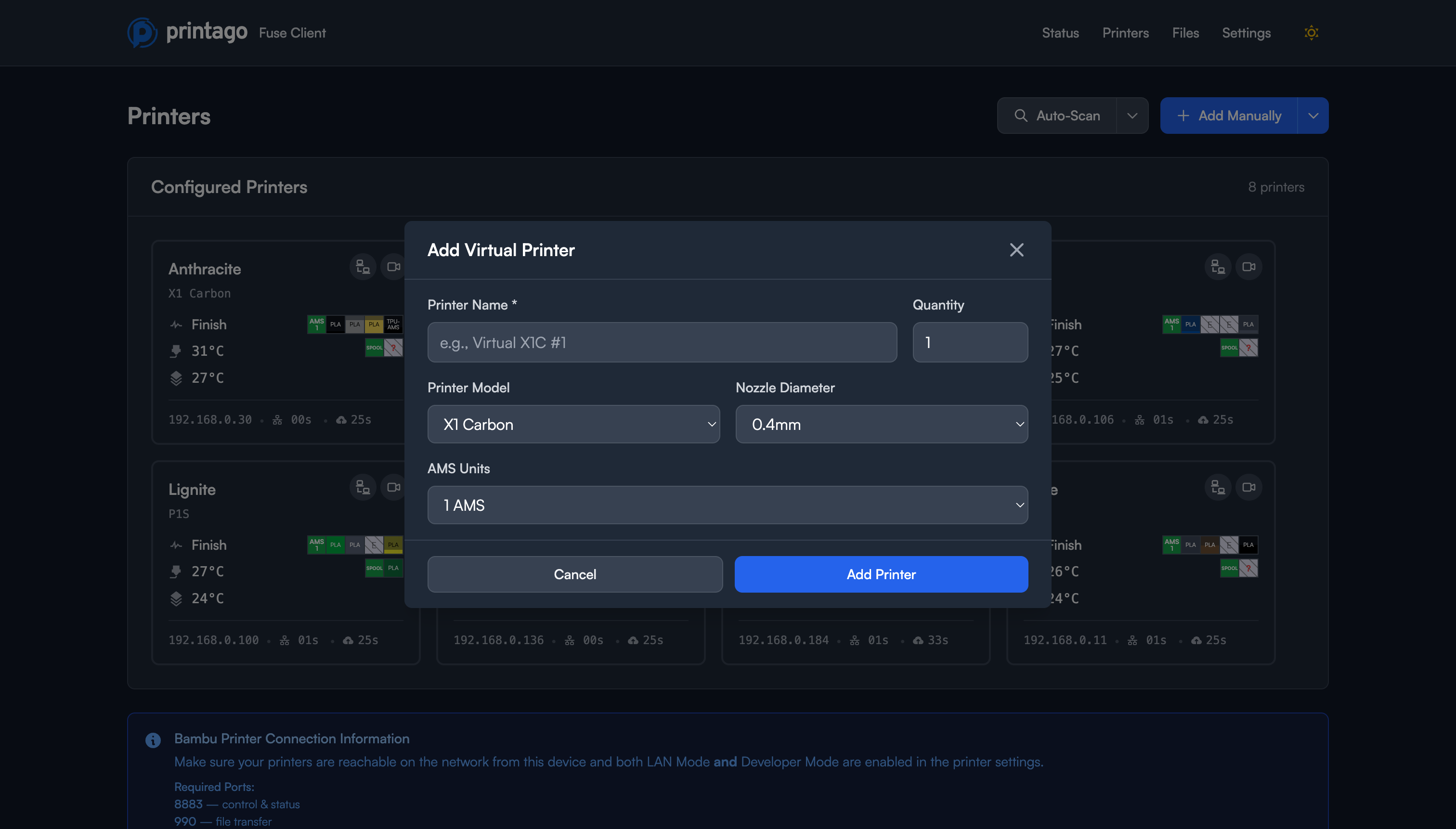Open the camera view for Anthracite printer
The width and height of the screenshot is (1456, 829).
coord(392,267)
